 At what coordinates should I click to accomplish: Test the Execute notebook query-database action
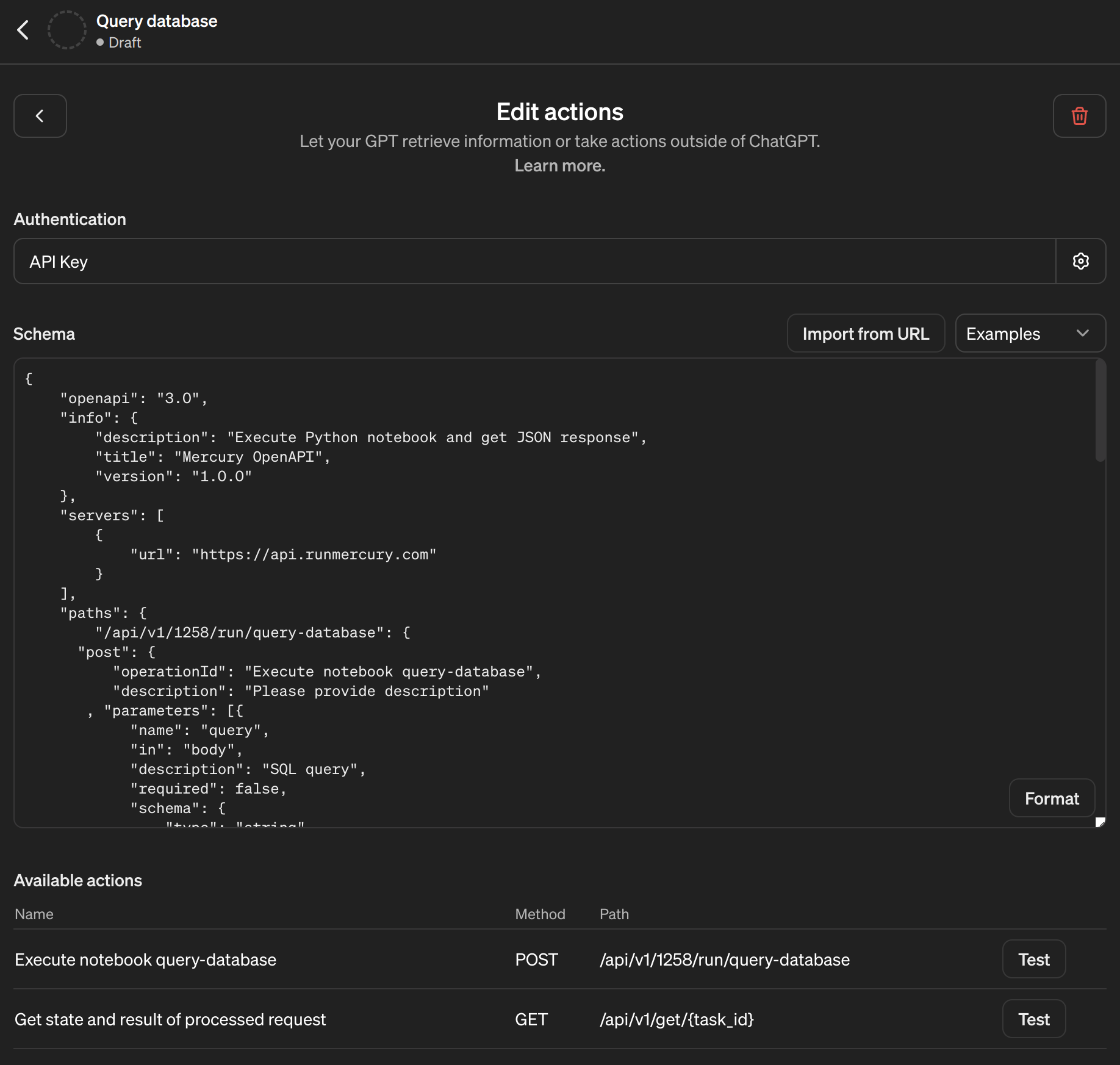point(1033,959)
